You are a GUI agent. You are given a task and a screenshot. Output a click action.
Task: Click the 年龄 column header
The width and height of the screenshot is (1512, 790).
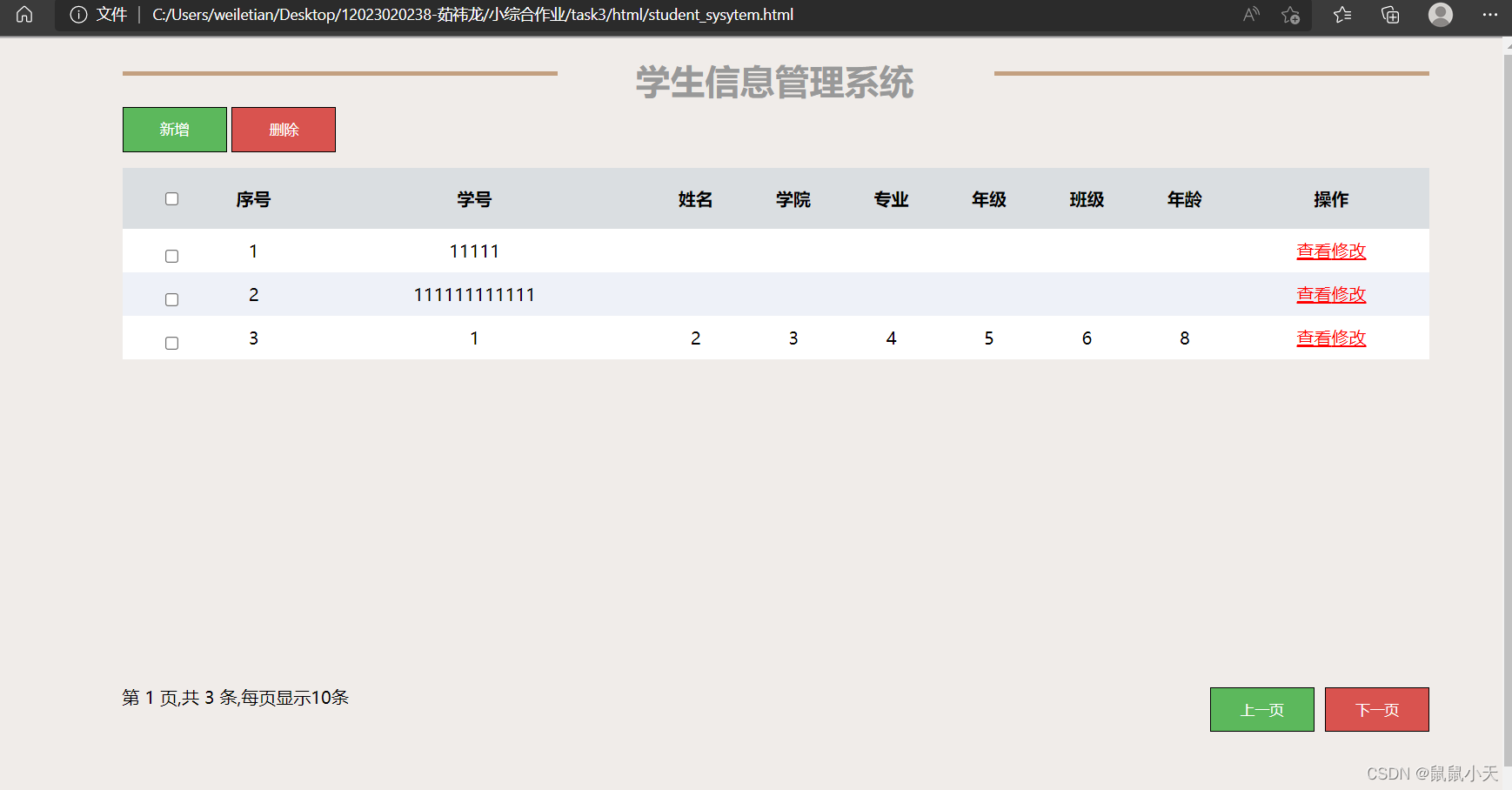pos(1185,199)
